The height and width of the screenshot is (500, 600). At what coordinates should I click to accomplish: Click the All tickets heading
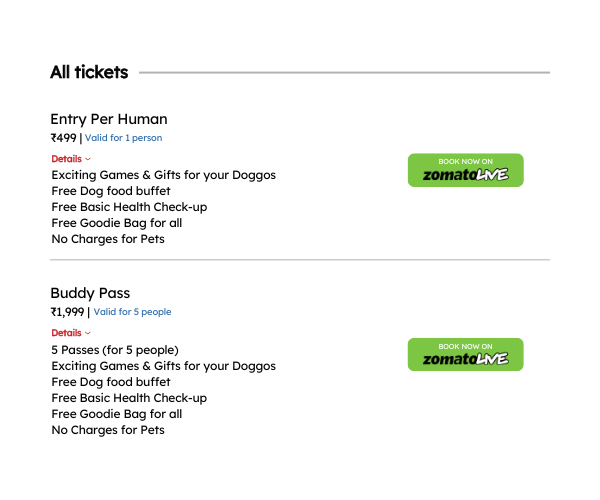[x=89, y=72]
